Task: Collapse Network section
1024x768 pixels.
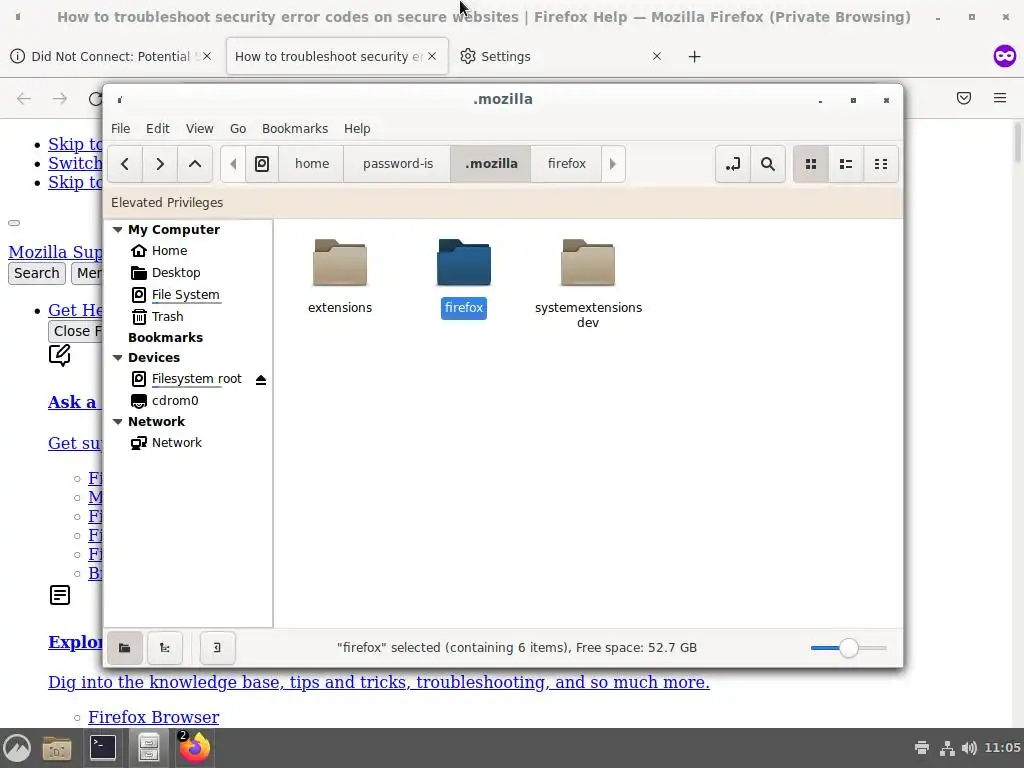Action: coord(118,422)
